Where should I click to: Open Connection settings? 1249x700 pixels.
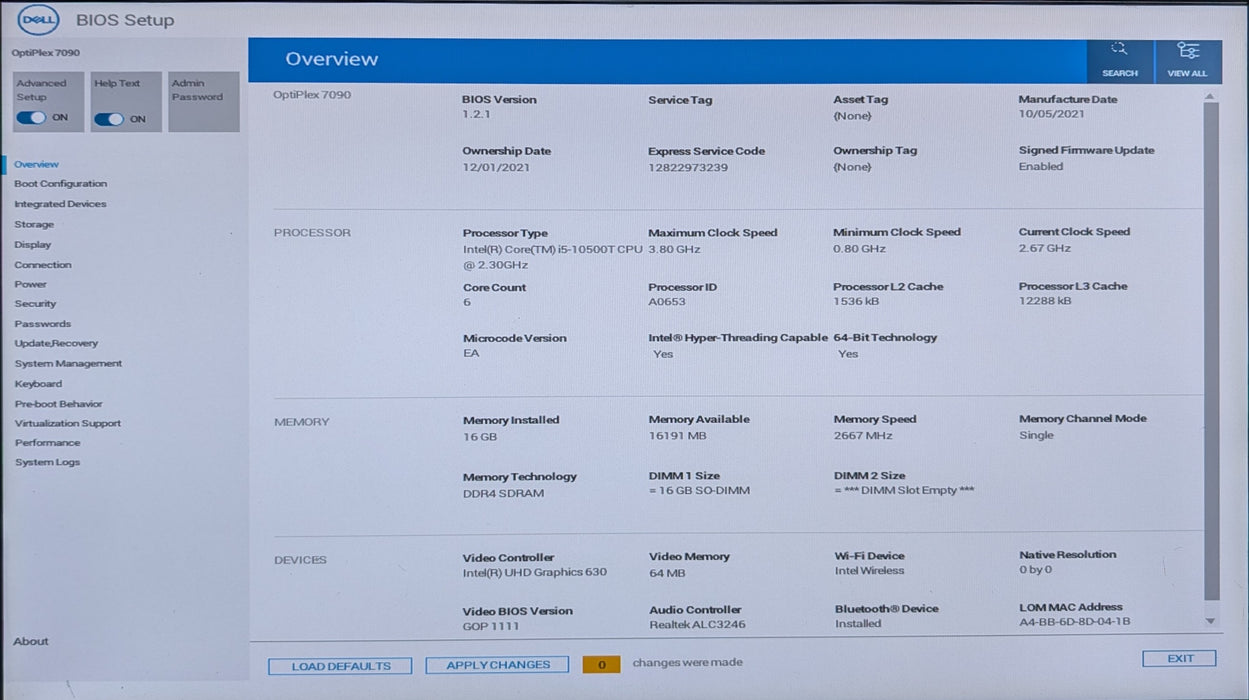43,265
